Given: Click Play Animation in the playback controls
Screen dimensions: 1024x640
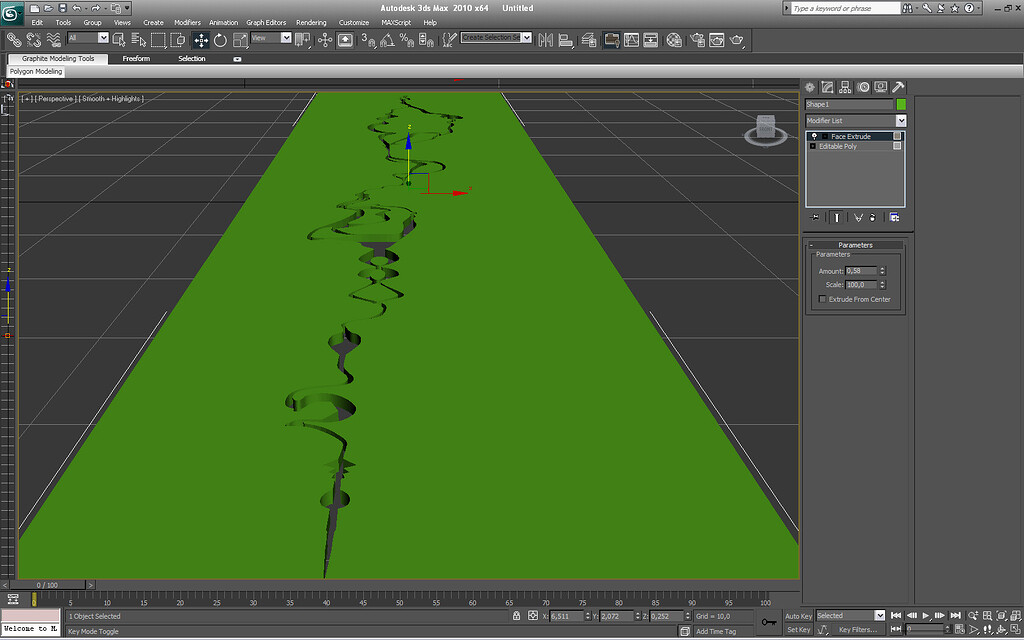Looking at the screenshot, I should [927, 615].
